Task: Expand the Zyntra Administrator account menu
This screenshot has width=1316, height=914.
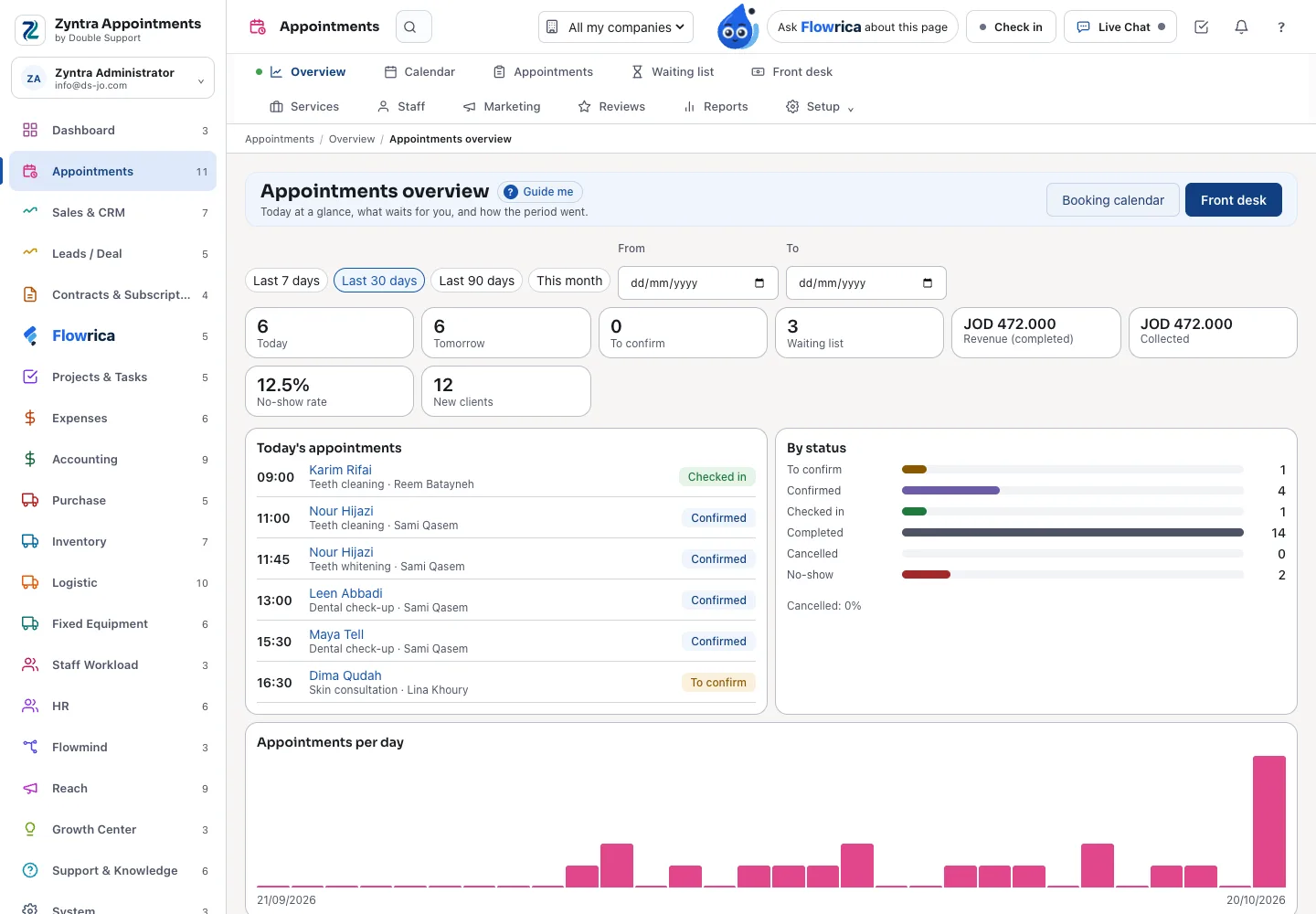Action: [112, 79]
